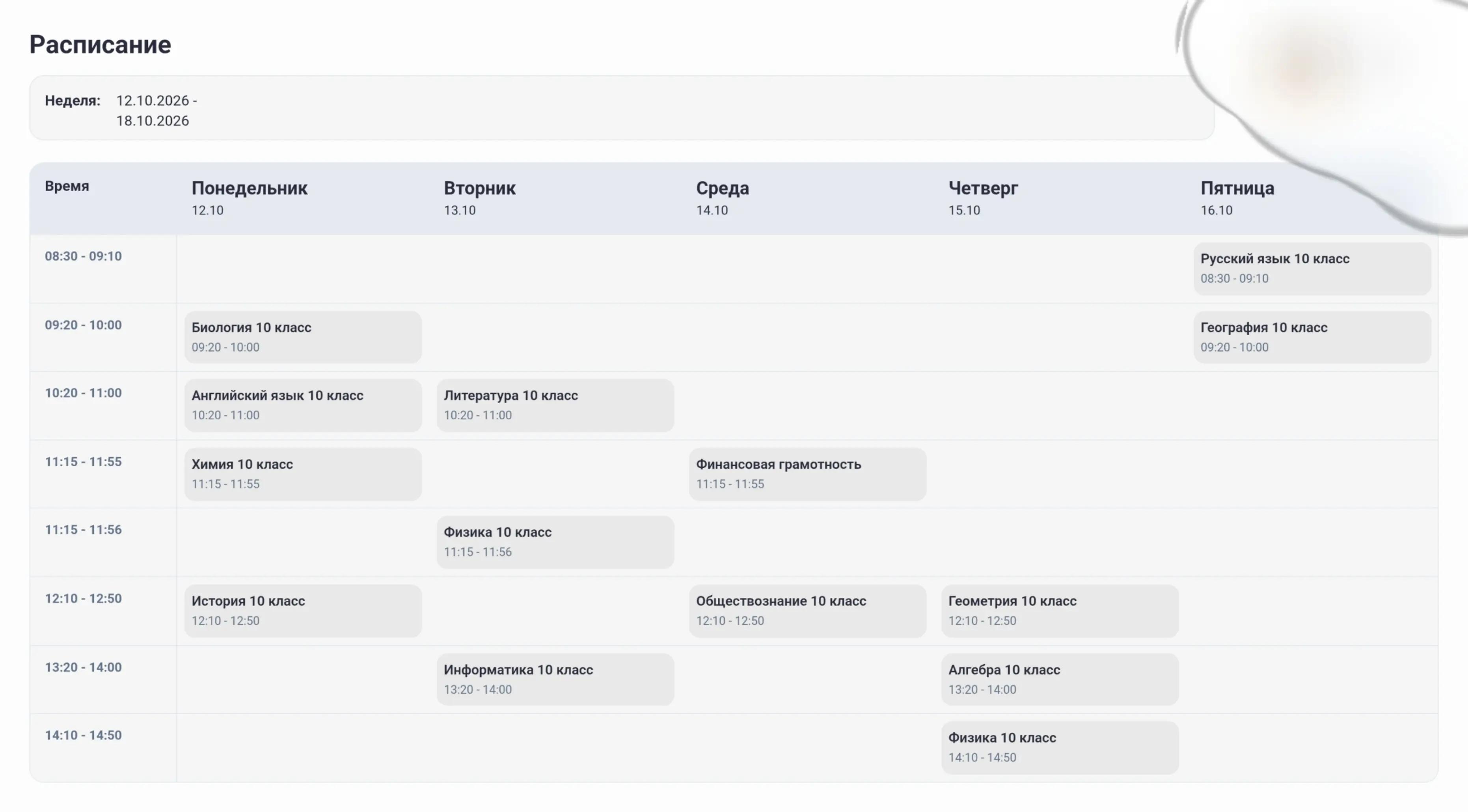Click the 09:20 - 10:00 time row label
1468x812 pixels.
point(83,325)
